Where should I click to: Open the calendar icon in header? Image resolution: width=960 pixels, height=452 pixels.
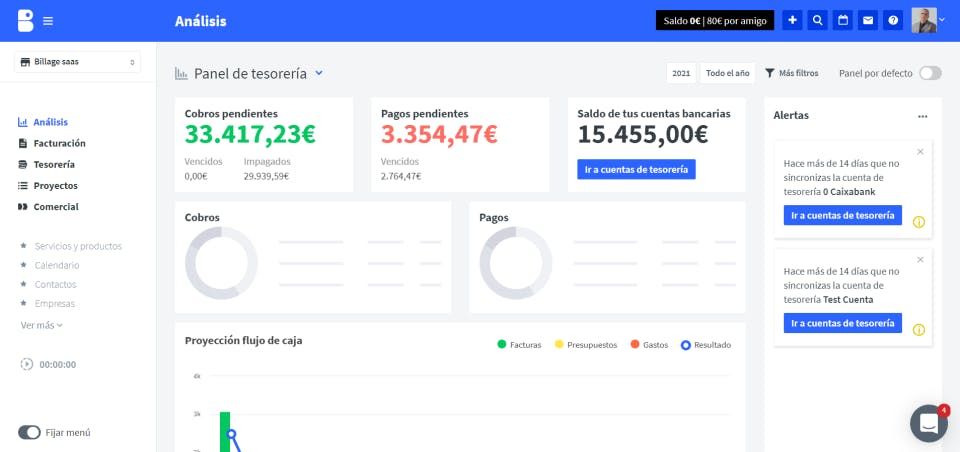tap(842, 20)
